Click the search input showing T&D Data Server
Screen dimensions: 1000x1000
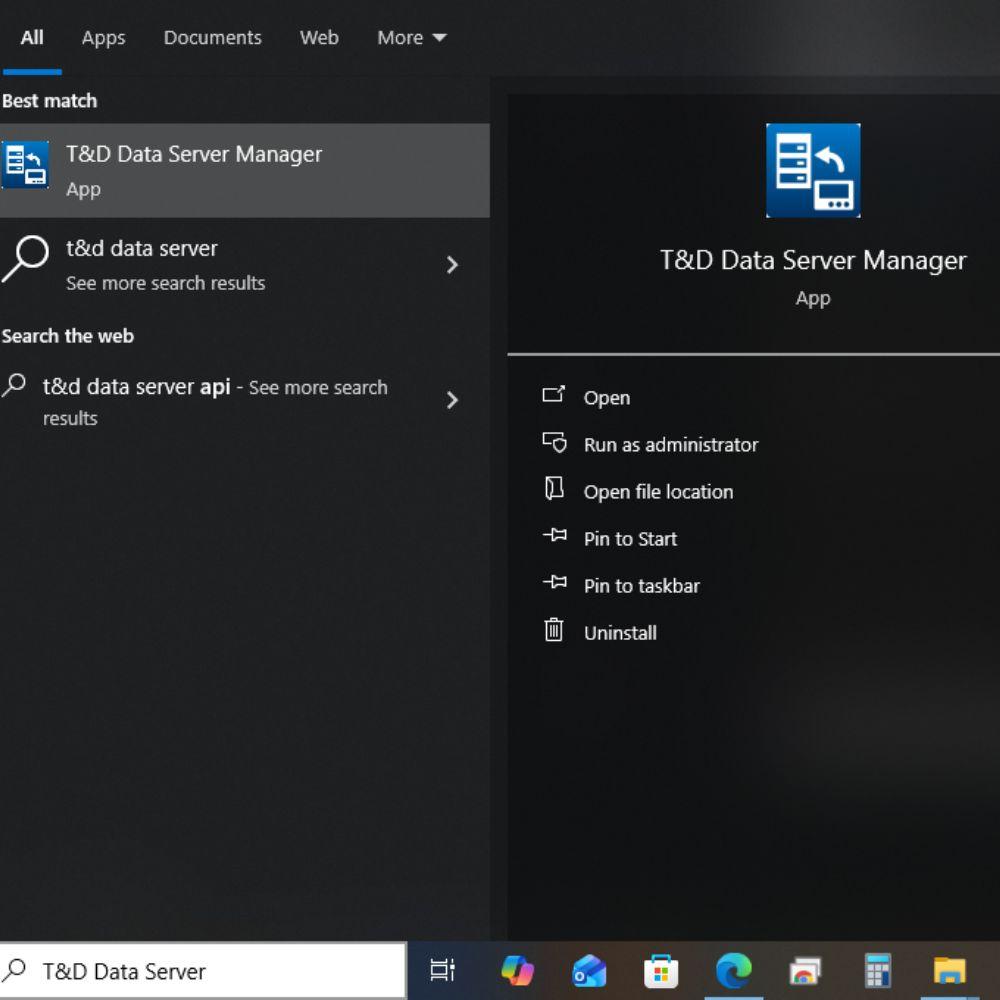pyautogui.click(x=200, y=970)
